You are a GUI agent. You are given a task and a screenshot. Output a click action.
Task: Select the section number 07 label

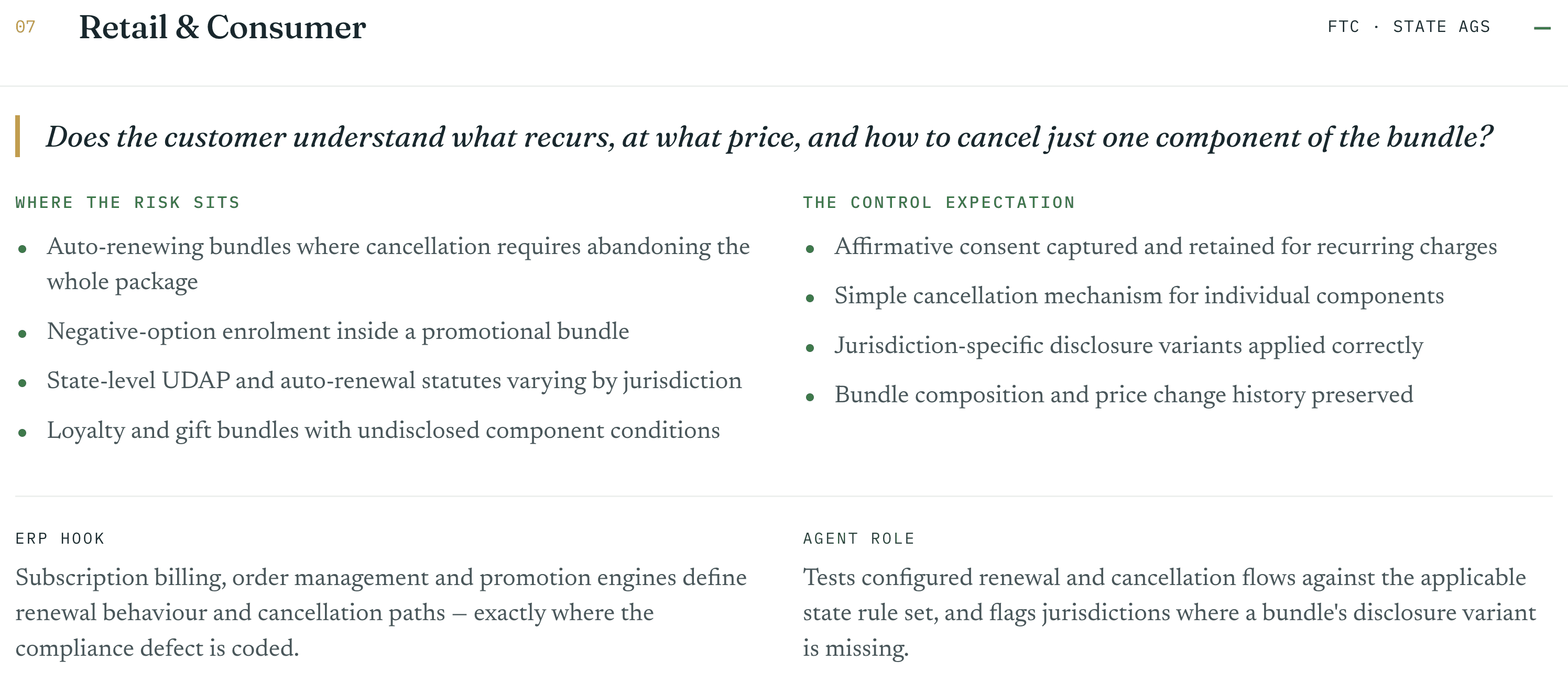click(x=26, y=27)
